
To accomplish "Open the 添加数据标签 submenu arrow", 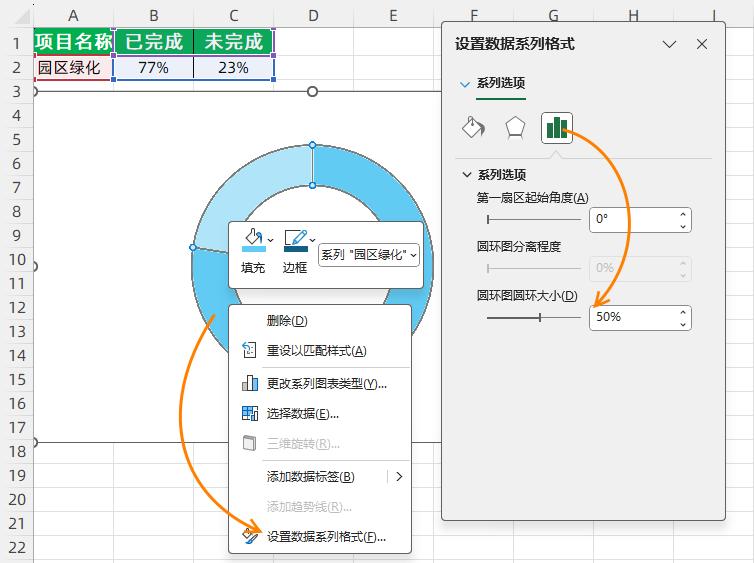I will click(399, 477).
